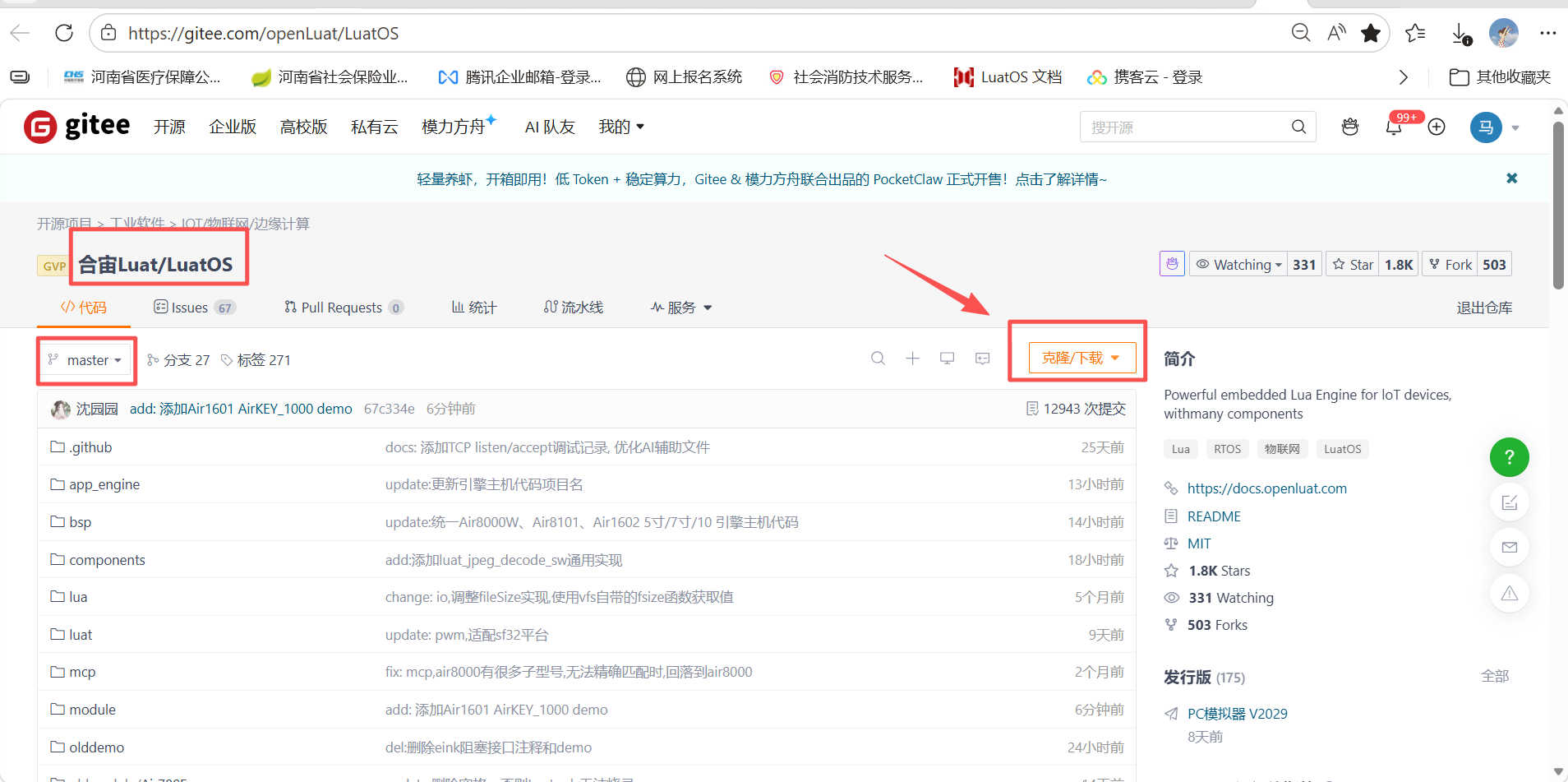Open the favorites list icon
The width and height of the screenshot is (1568, 782).
tap(1415, 33)
